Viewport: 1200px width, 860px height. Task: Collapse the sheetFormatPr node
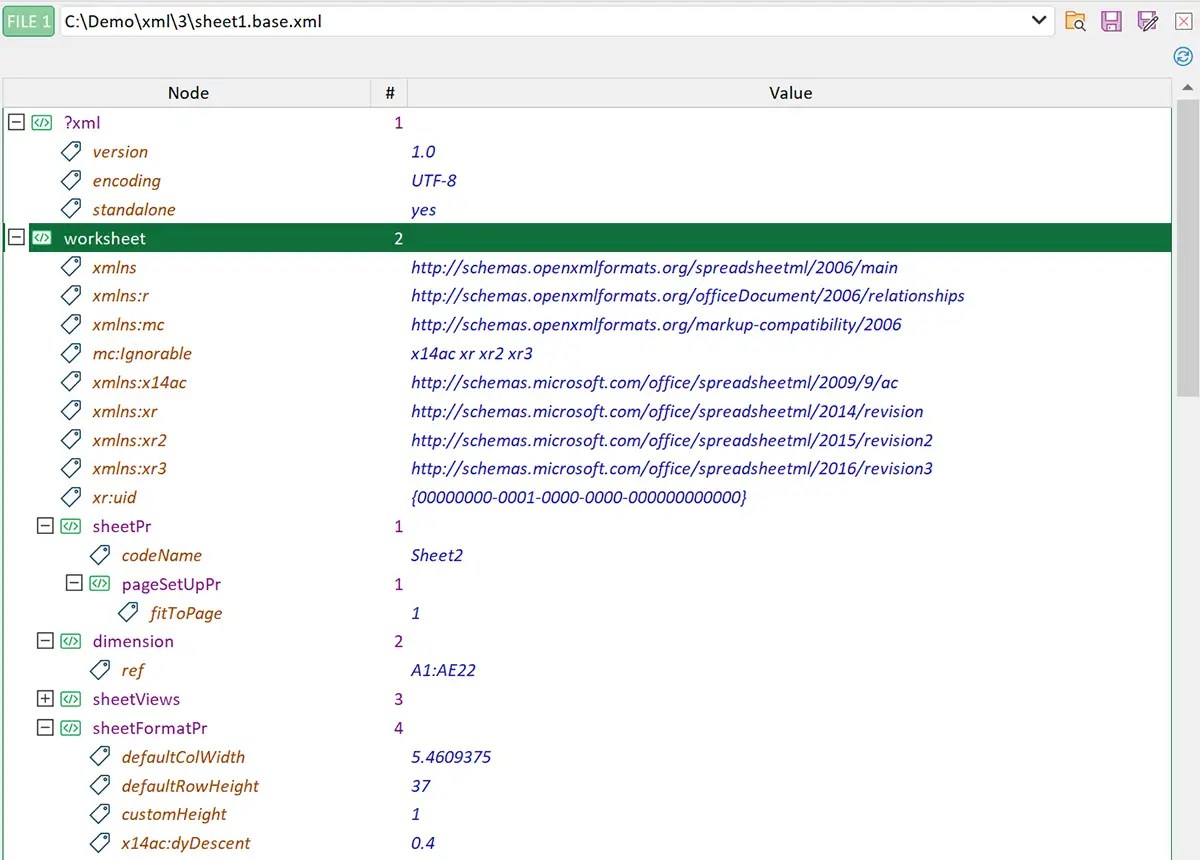tap(44, 728)
